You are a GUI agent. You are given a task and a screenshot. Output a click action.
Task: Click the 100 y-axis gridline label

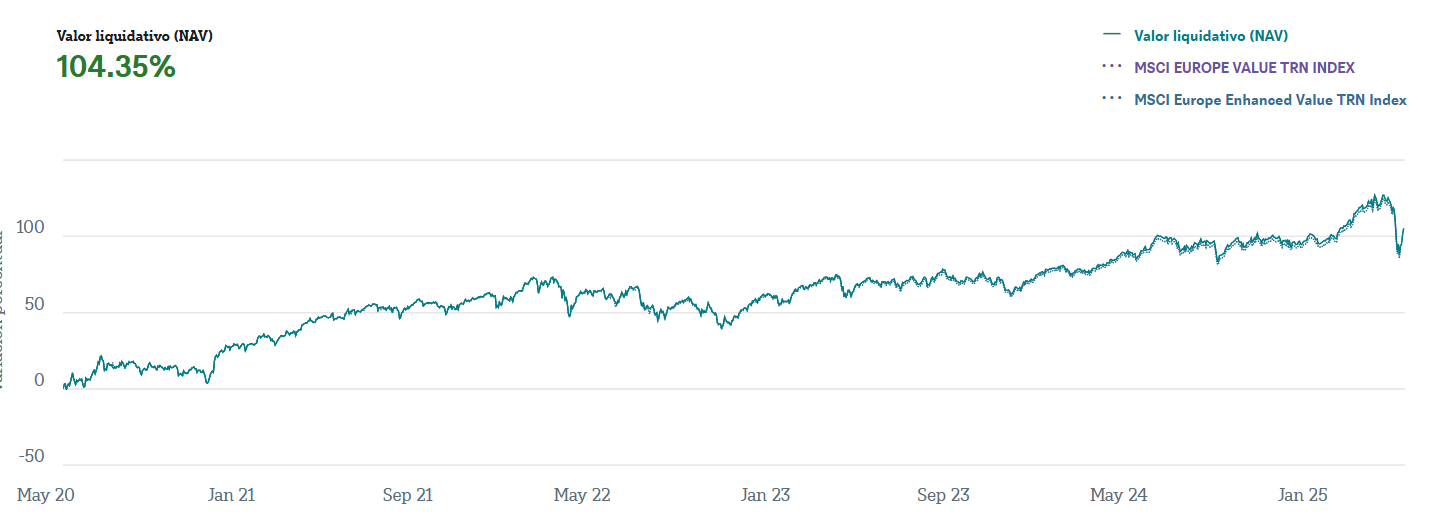pos(33,229)
